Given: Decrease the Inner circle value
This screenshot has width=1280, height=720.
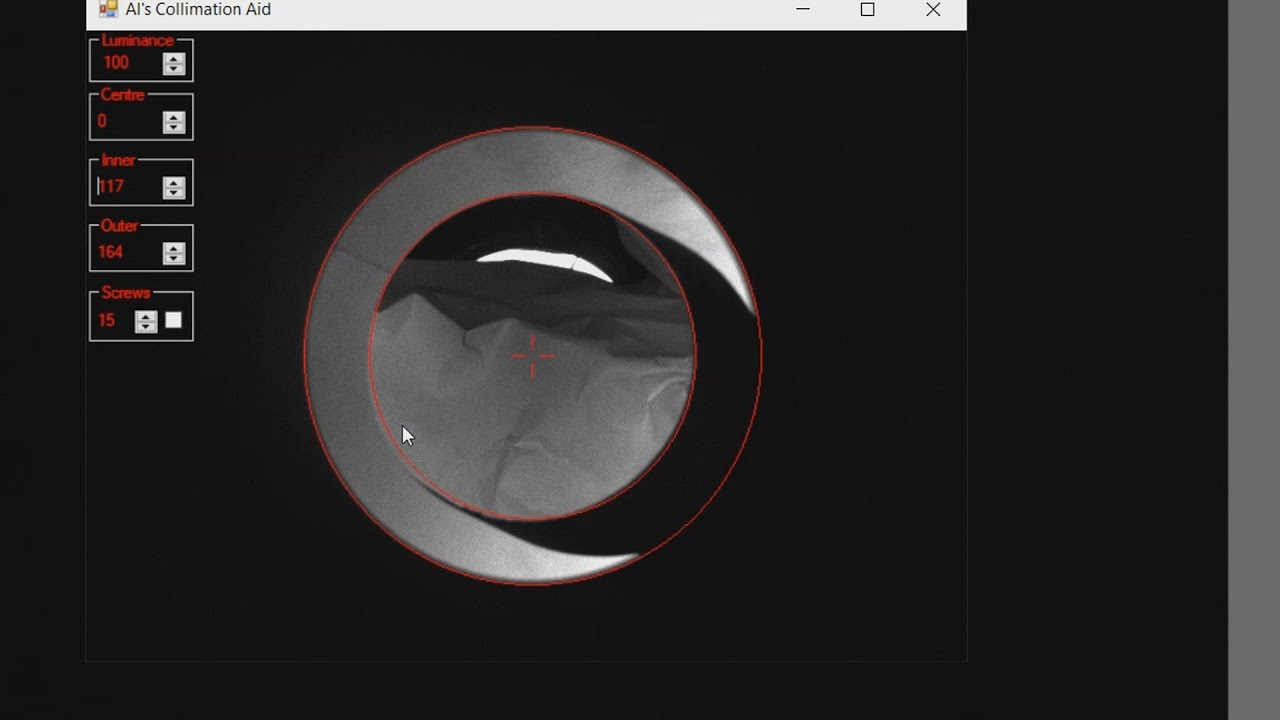Looking at the screenshot, I should (x=174, y=193).
